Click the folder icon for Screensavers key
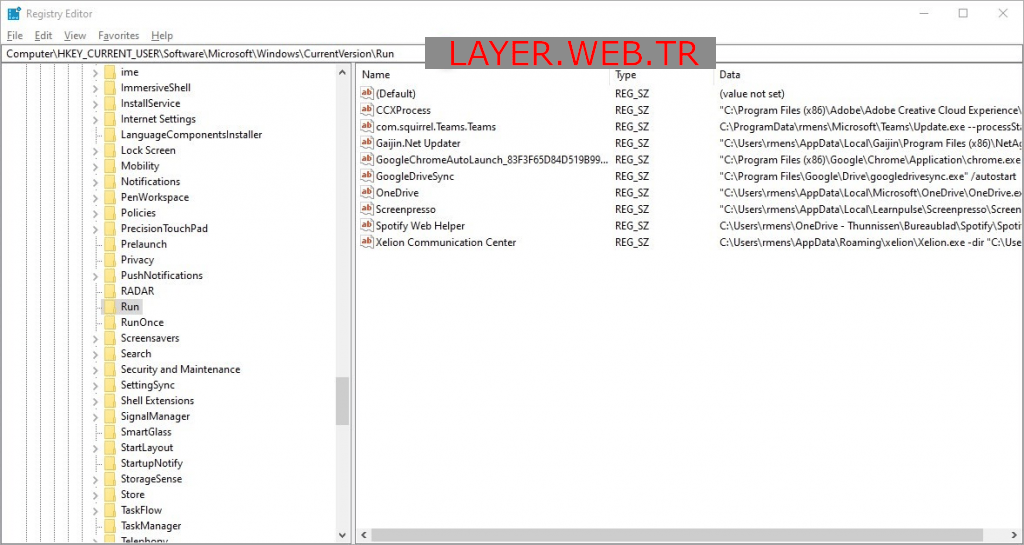 [x=110, y=338]
